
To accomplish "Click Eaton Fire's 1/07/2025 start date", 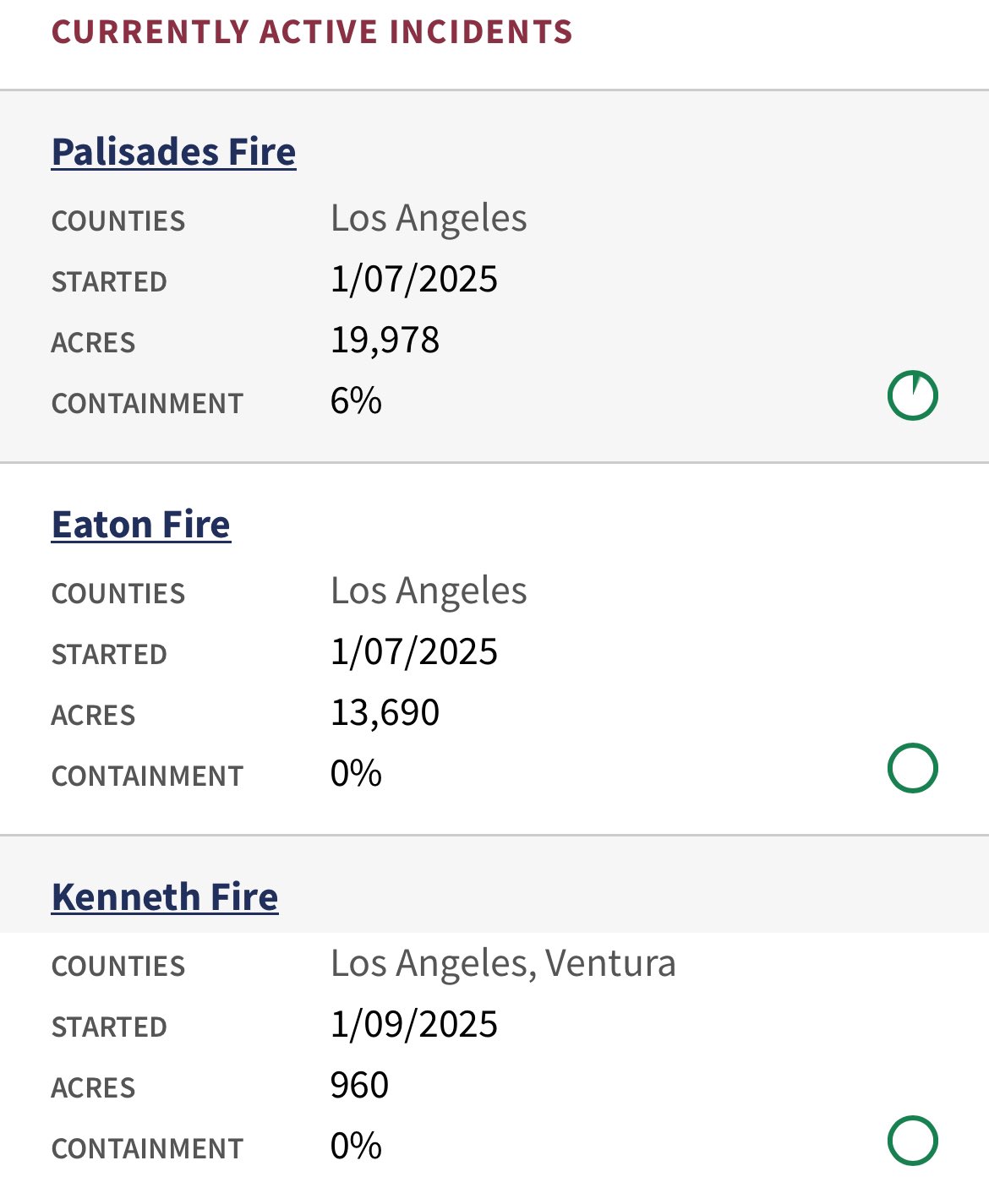I will [414, 652].
